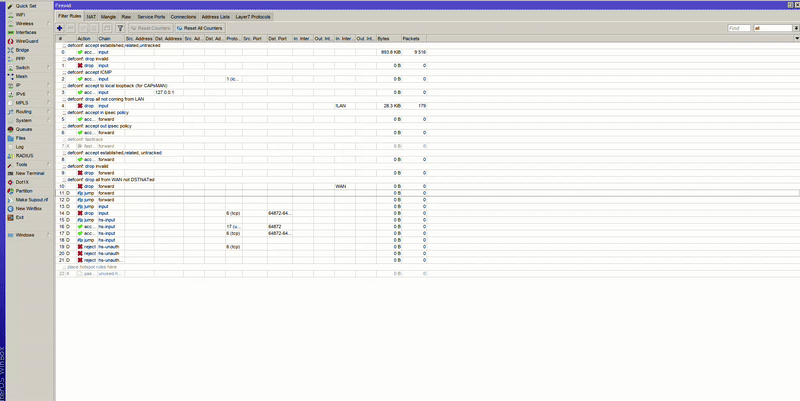Open Files in the sidebar
Screen dimensions: 800x401
(20, 138)
